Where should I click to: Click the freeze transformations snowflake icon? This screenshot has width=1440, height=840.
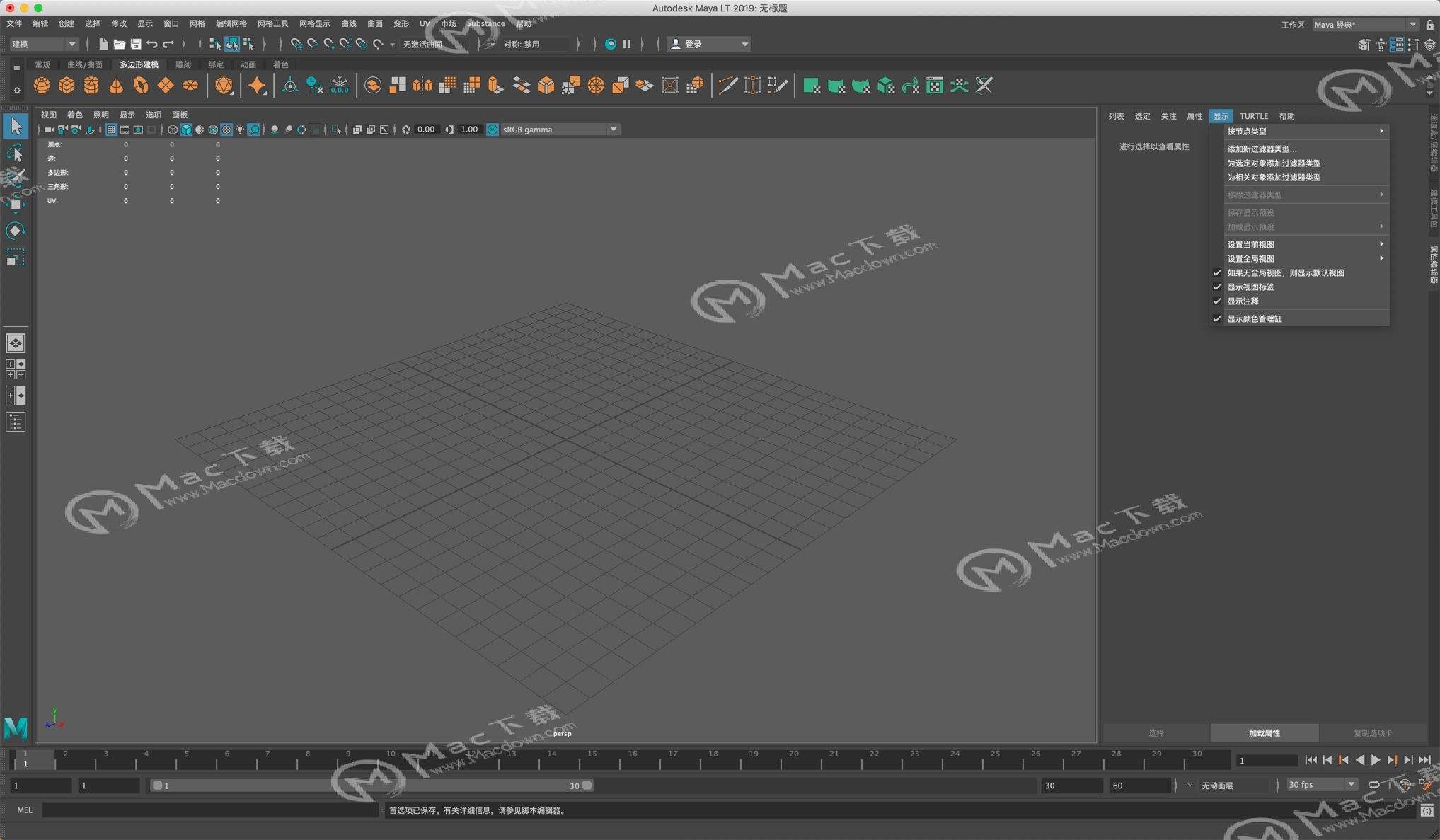[340, 86]
